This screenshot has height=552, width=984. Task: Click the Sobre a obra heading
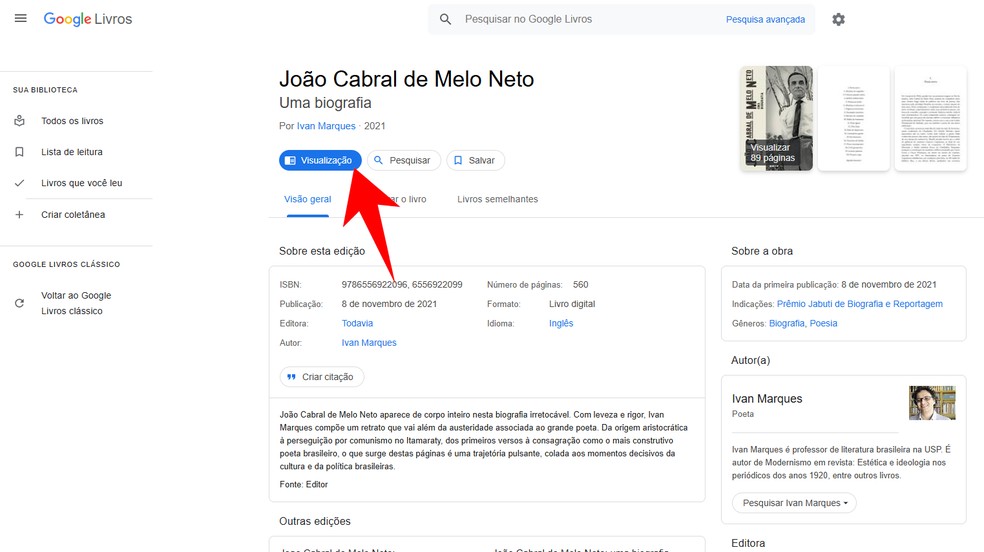coord(762,251)
